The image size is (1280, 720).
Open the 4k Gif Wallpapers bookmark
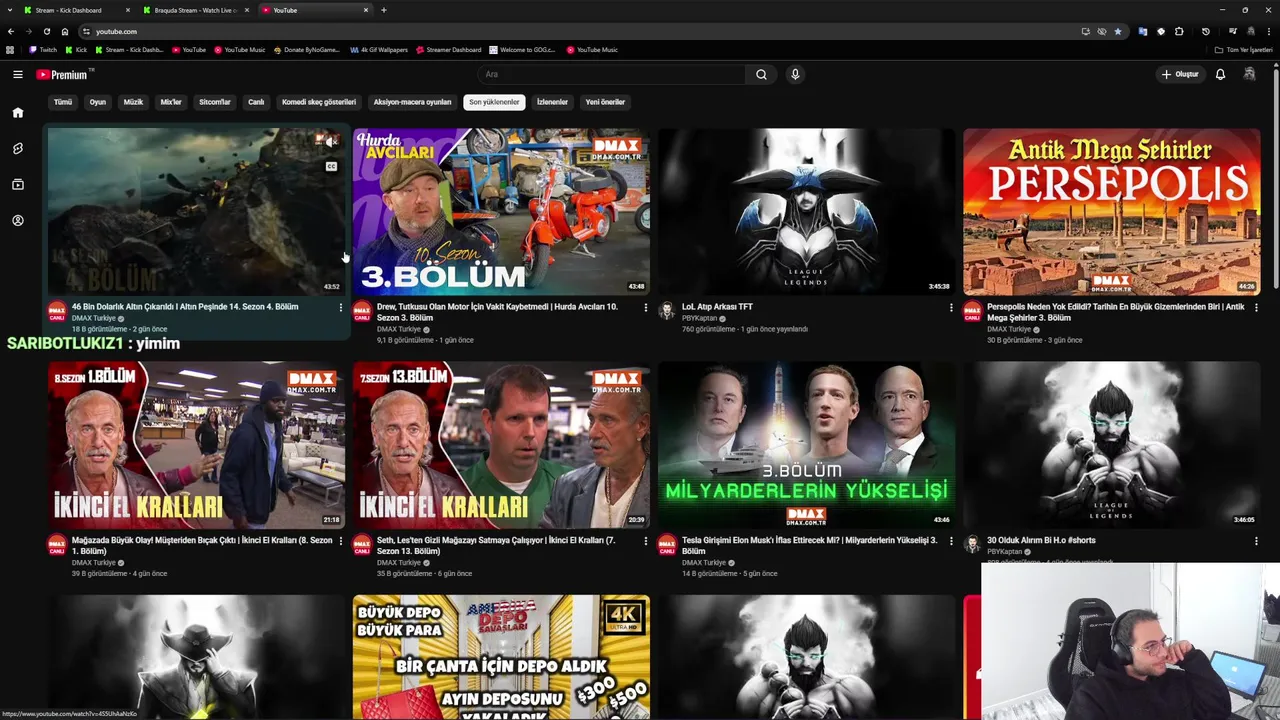pyautogui.click(x=379, y=50)
